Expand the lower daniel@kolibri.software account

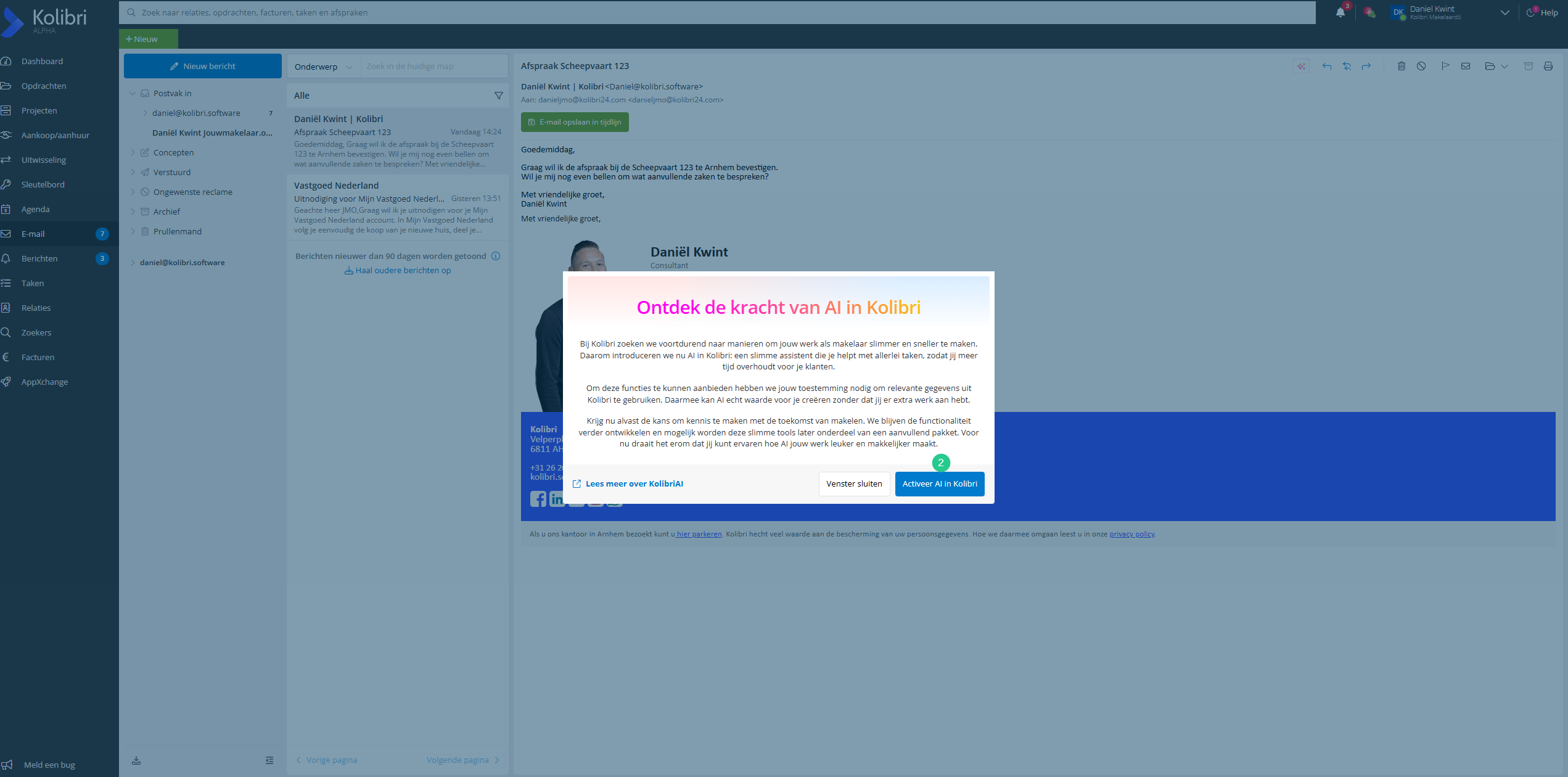133,263
